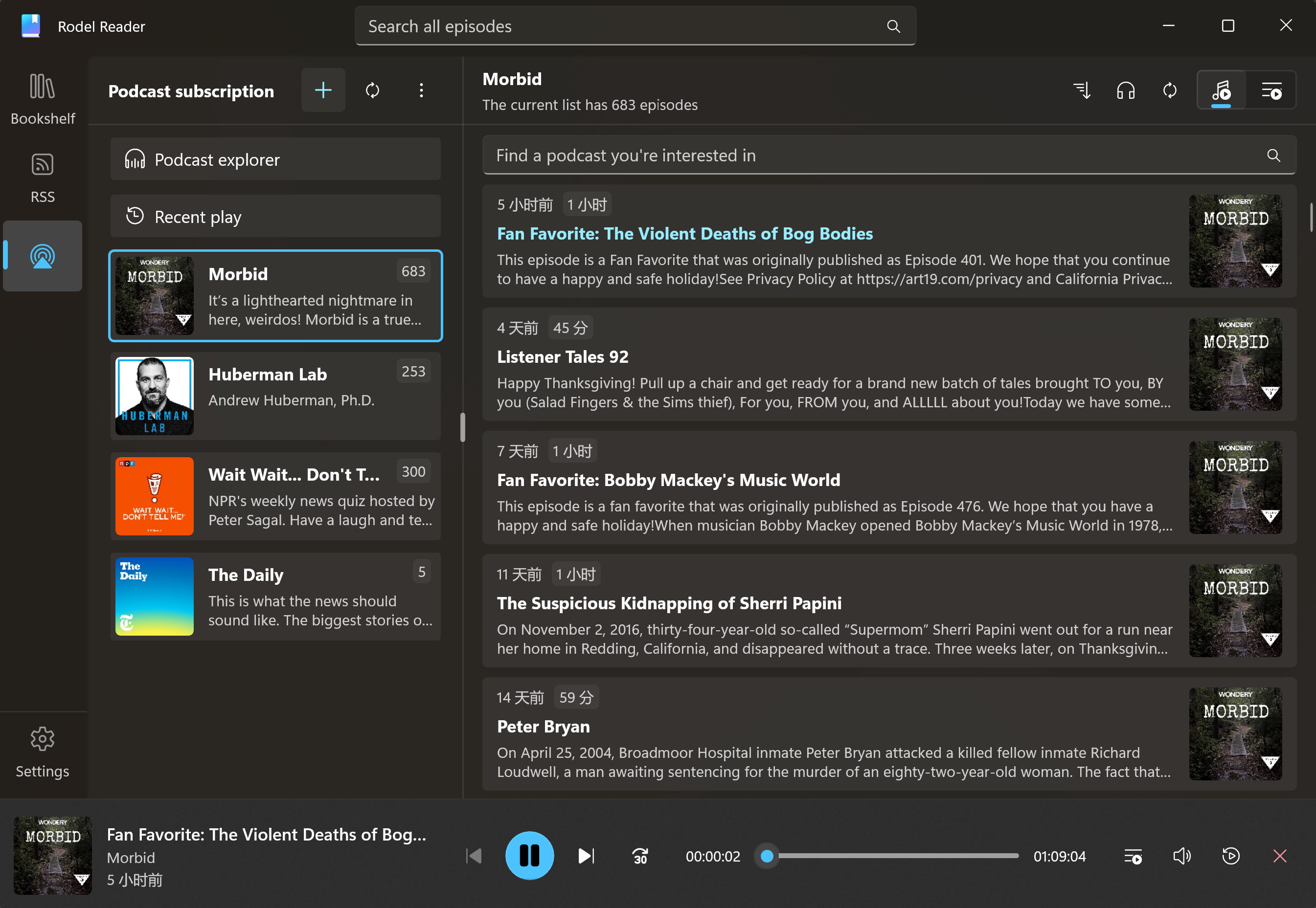The image size is (1316, 908).
Task: Open the player queue list icon
Action: [x=1133, y=856]
